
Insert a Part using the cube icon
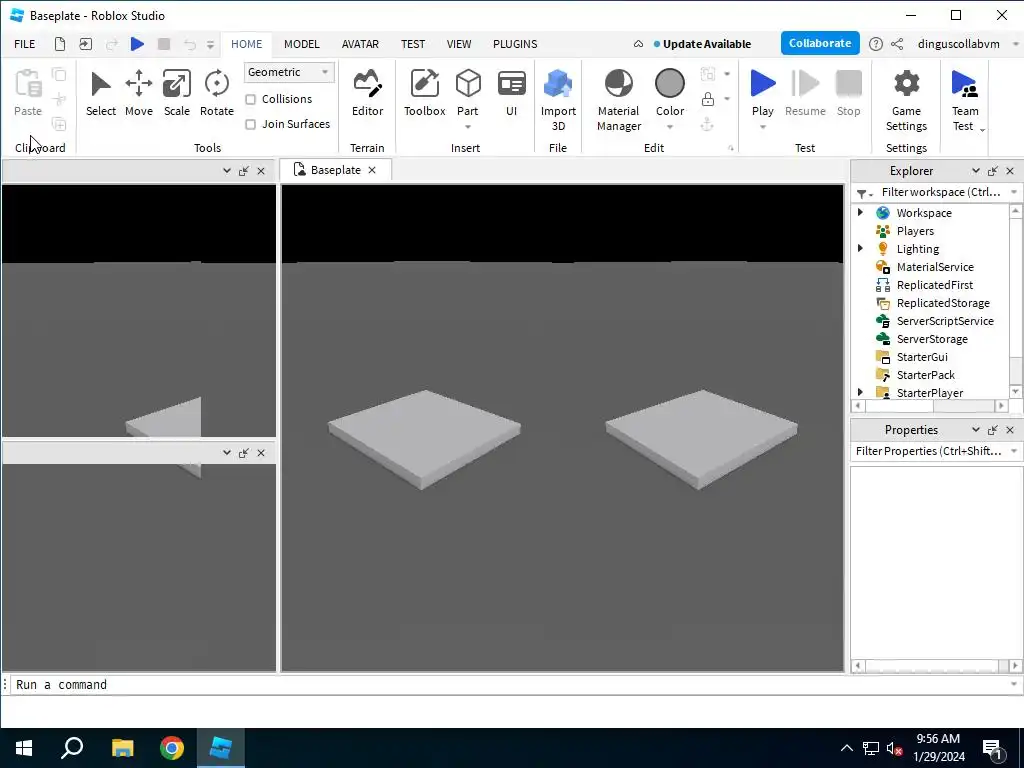pos(468,86)
